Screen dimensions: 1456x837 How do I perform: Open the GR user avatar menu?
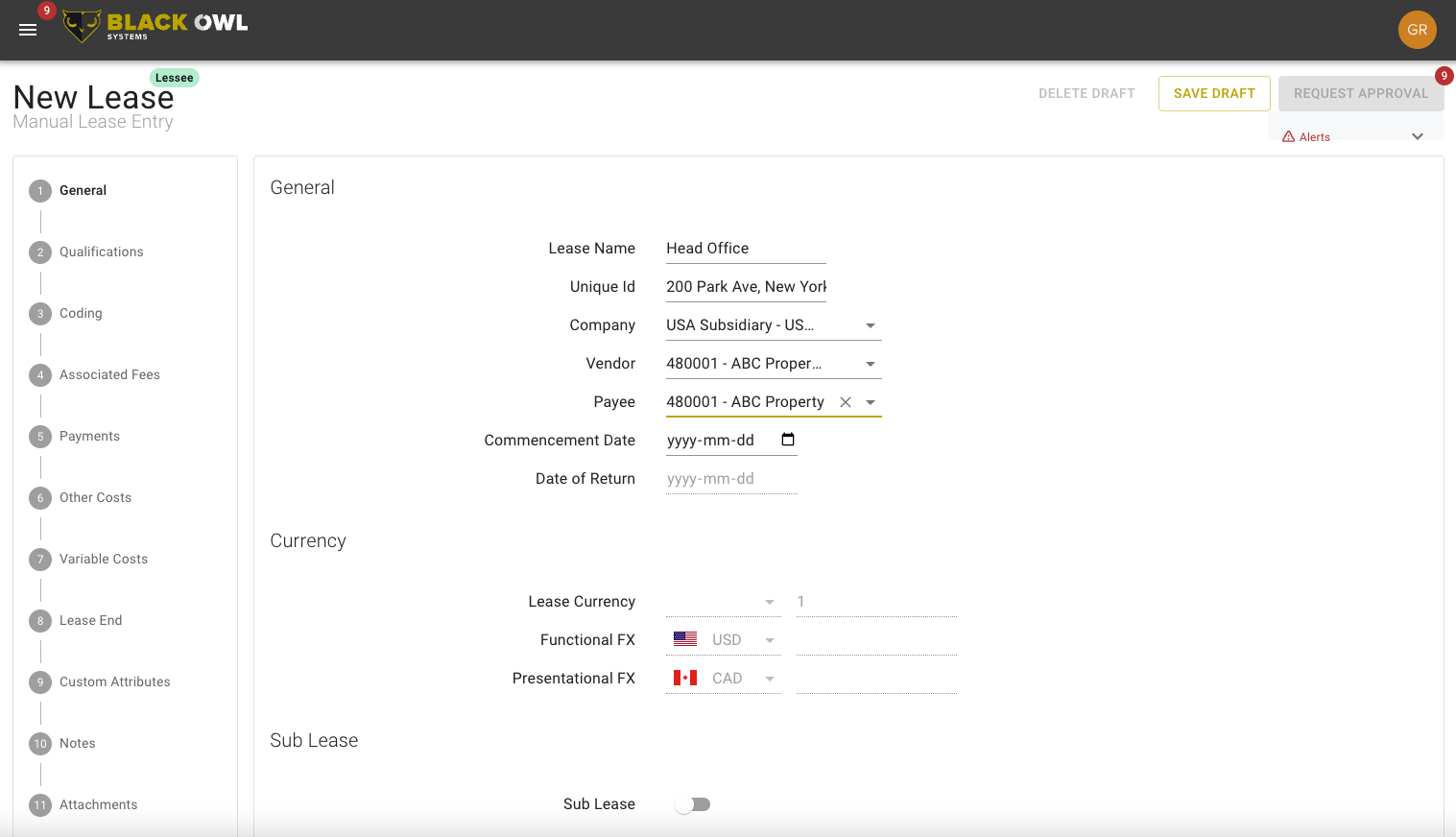pyautogui.click(x=1417, y=30)
